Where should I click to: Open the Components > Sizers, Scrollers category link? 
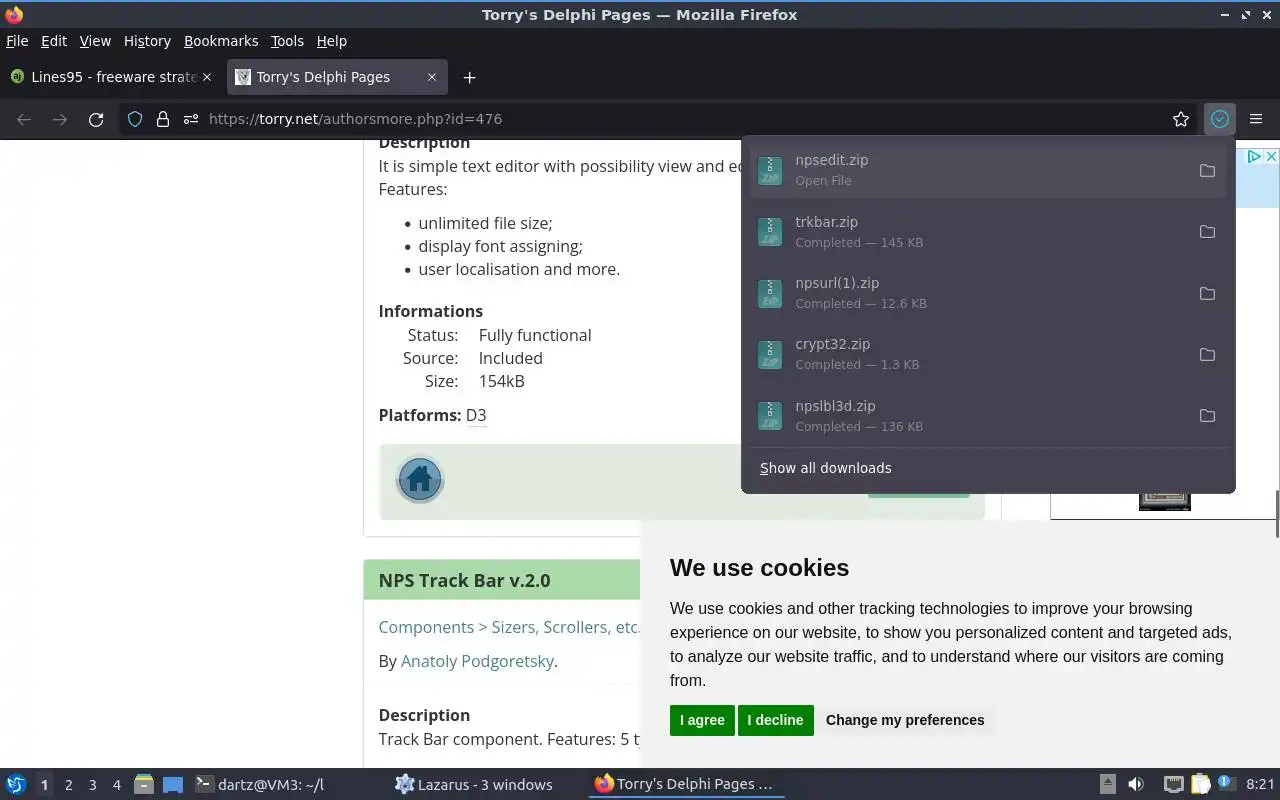(509, 627)
